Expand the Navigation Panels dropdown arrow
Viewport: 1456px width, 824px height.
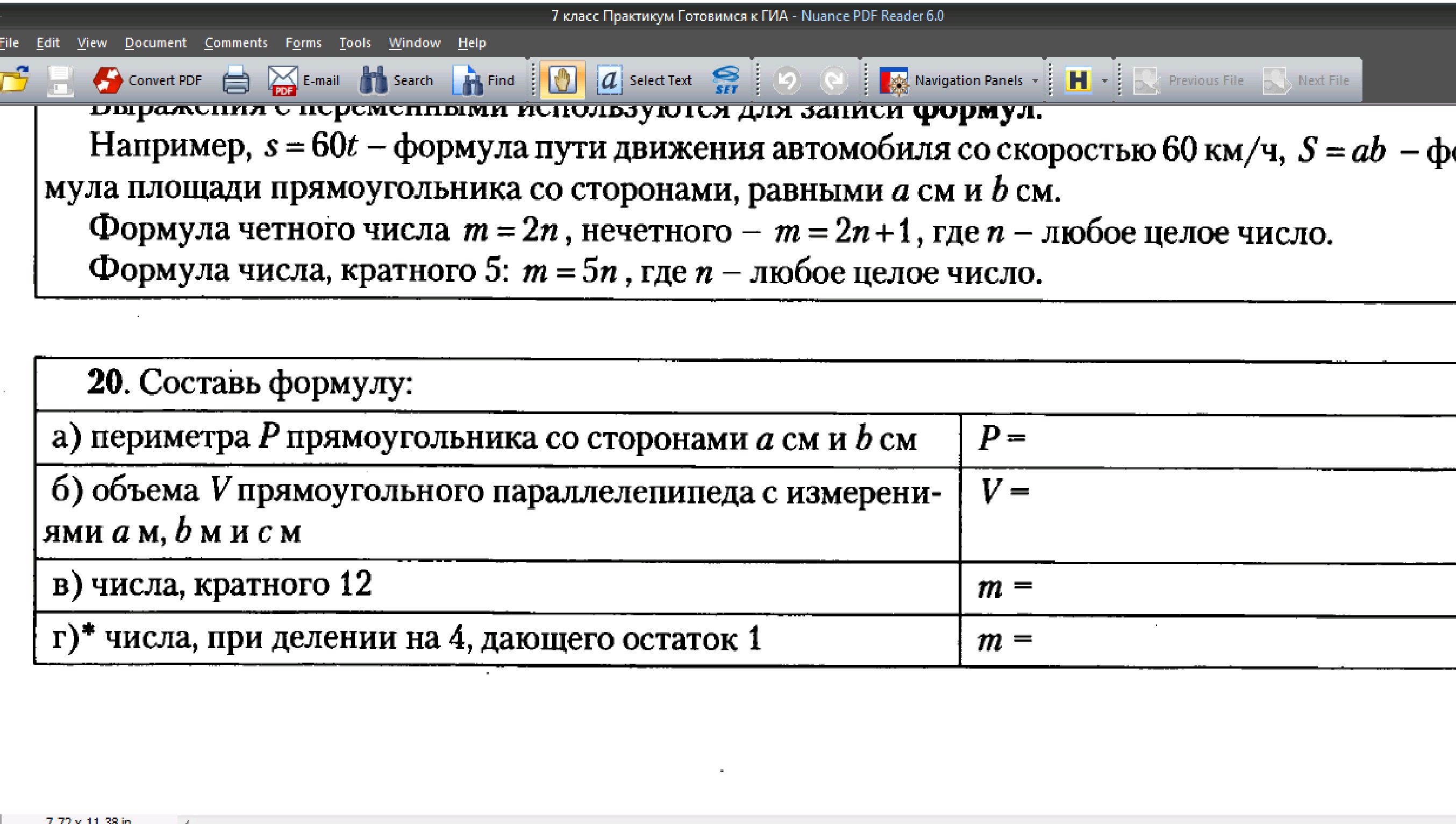pyautogui.click(x=1035, y=81)
